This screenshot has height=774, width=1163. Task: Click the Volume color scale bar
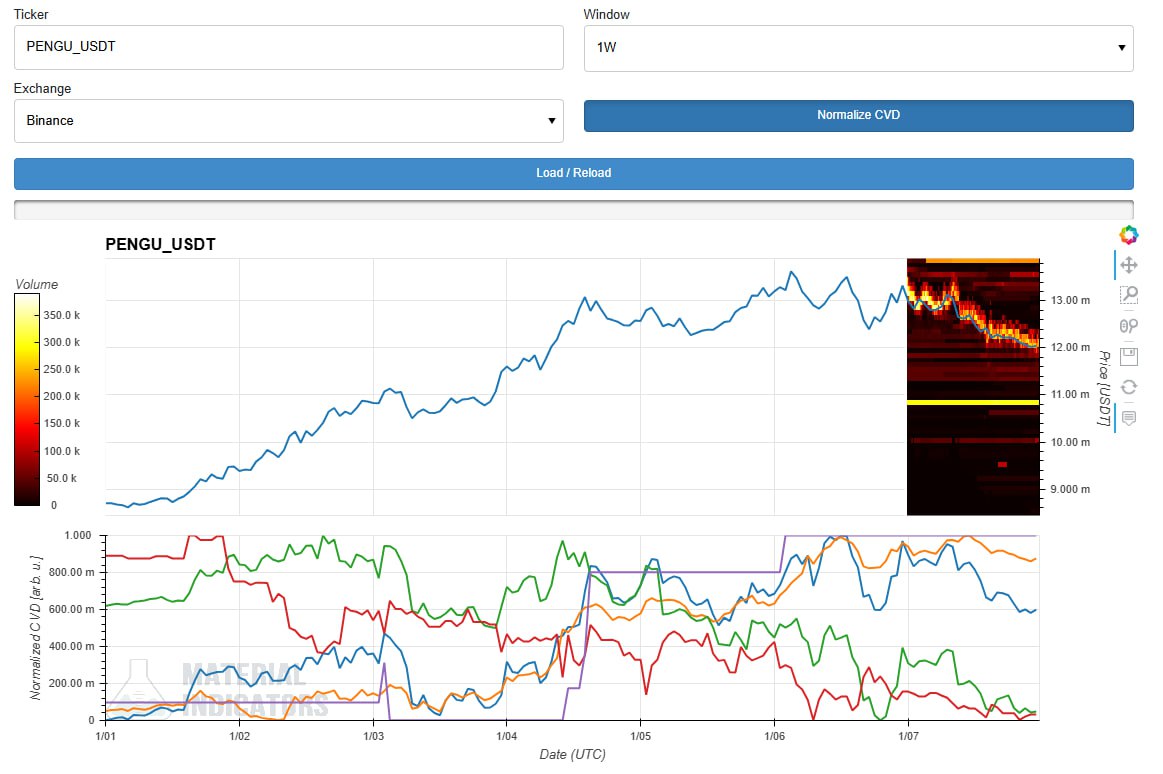[x=27, y=400]
